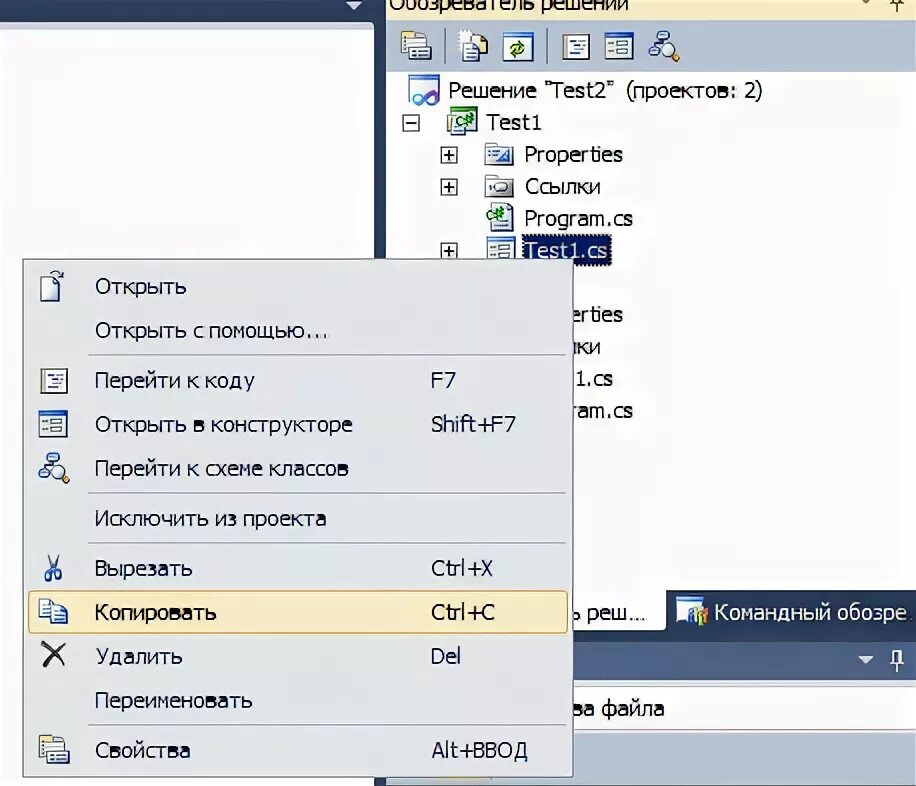Switch to the Командный обозреватель tab

791,611
